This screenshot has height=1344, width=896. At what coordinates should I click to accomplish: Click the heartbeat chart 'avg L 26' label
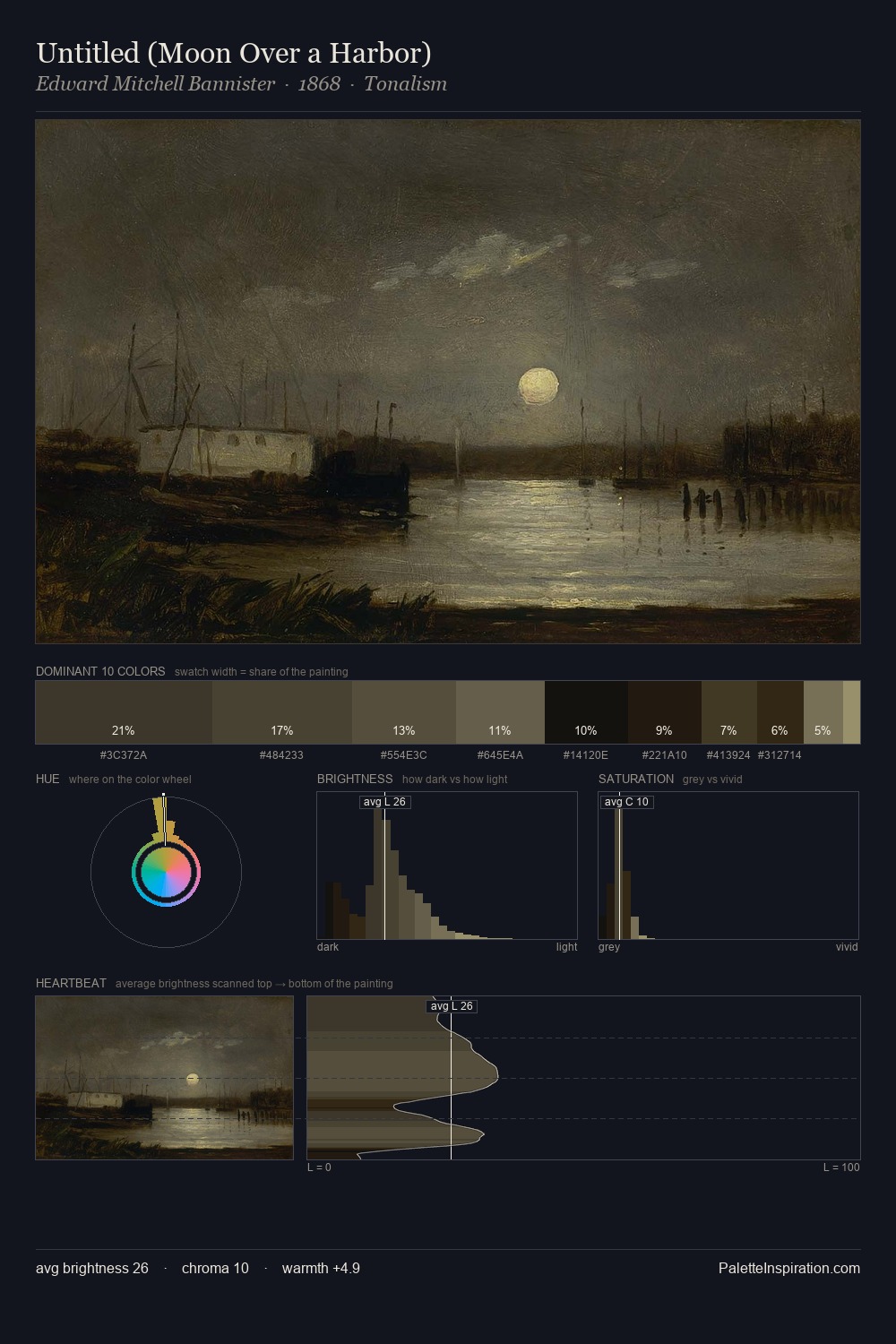coord(452,1006)
